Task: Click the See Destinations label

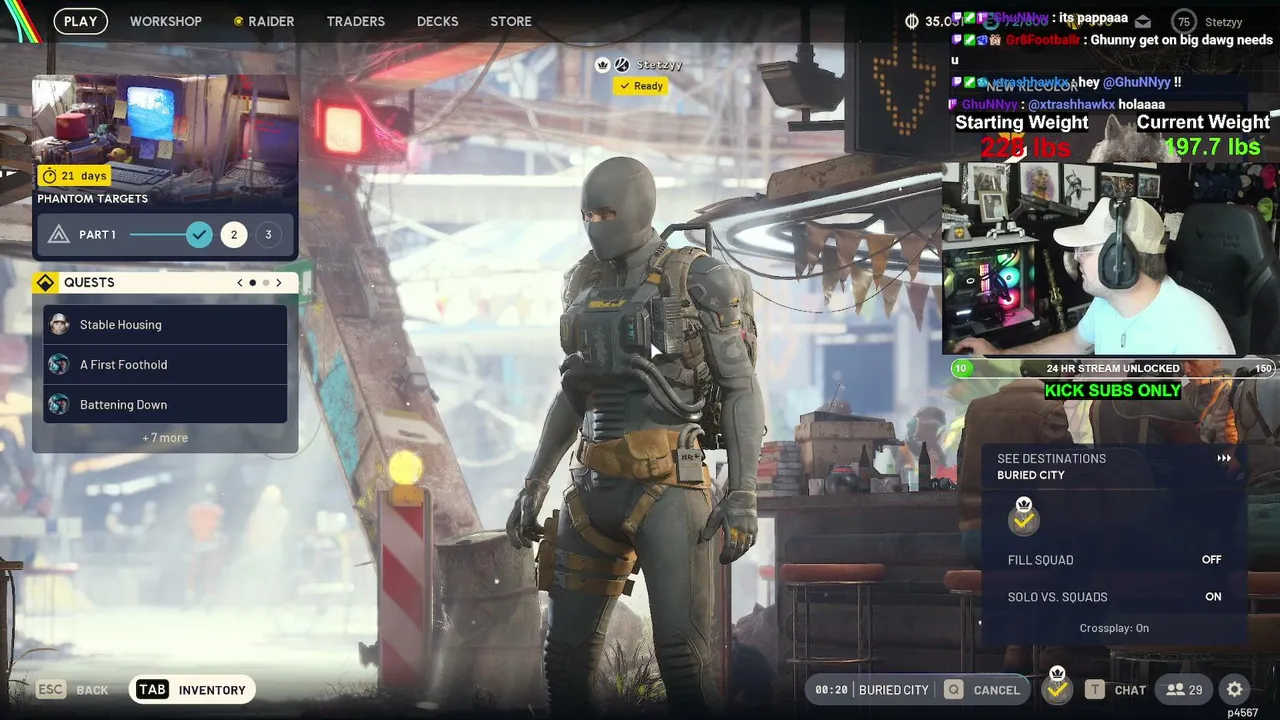Action: 1051,458
